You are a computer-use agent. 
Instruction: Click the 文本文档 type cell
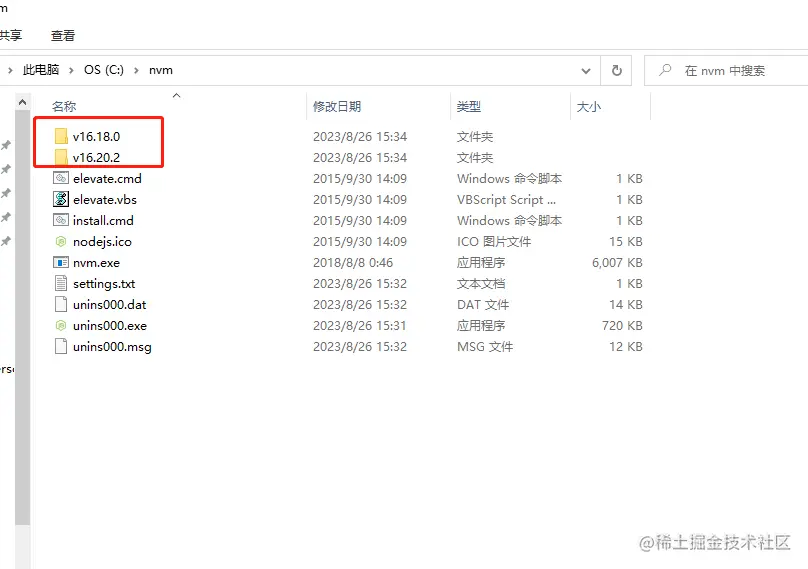(x=481, y=283)
